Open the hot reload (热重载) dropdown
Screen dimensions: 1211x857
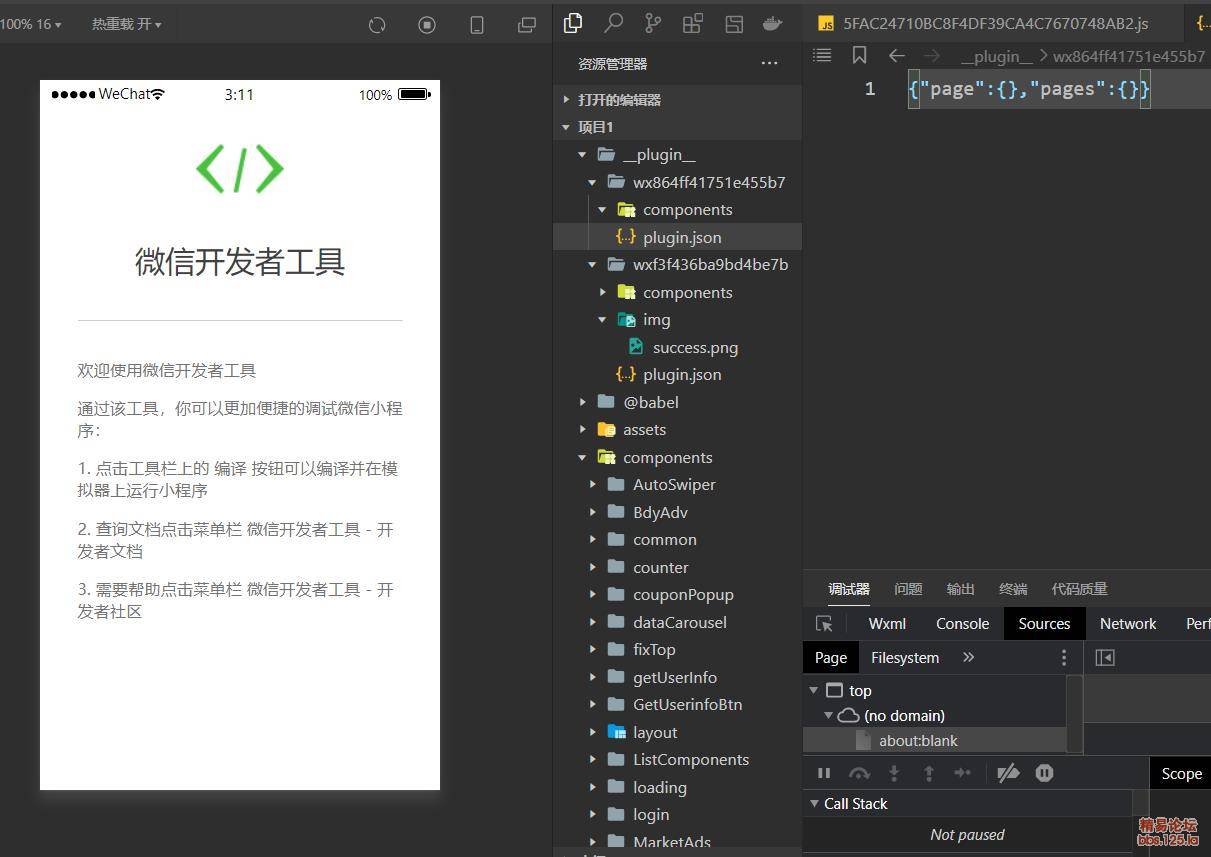coord(126,24)
